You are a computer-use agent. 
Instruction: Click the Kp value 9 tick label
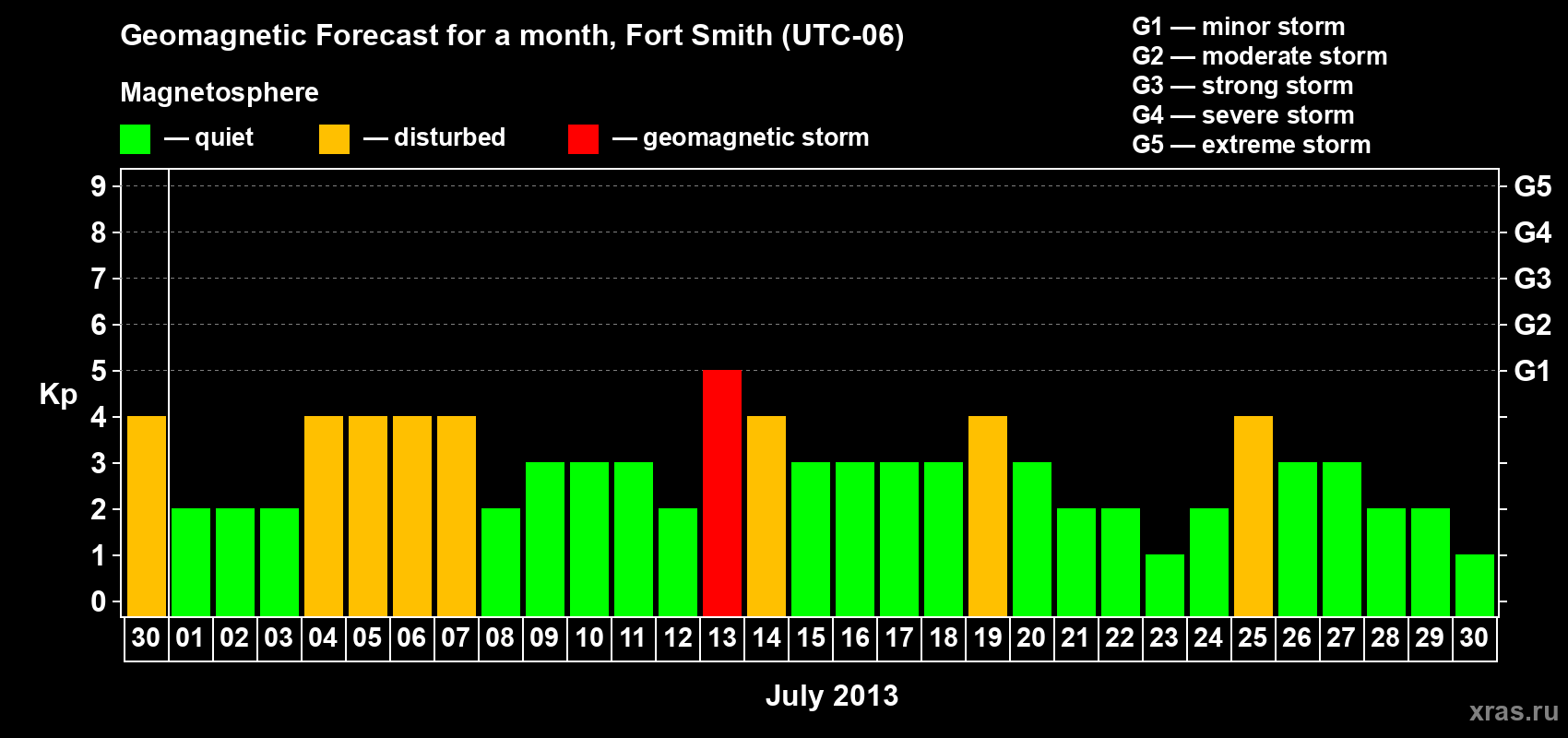99,186
